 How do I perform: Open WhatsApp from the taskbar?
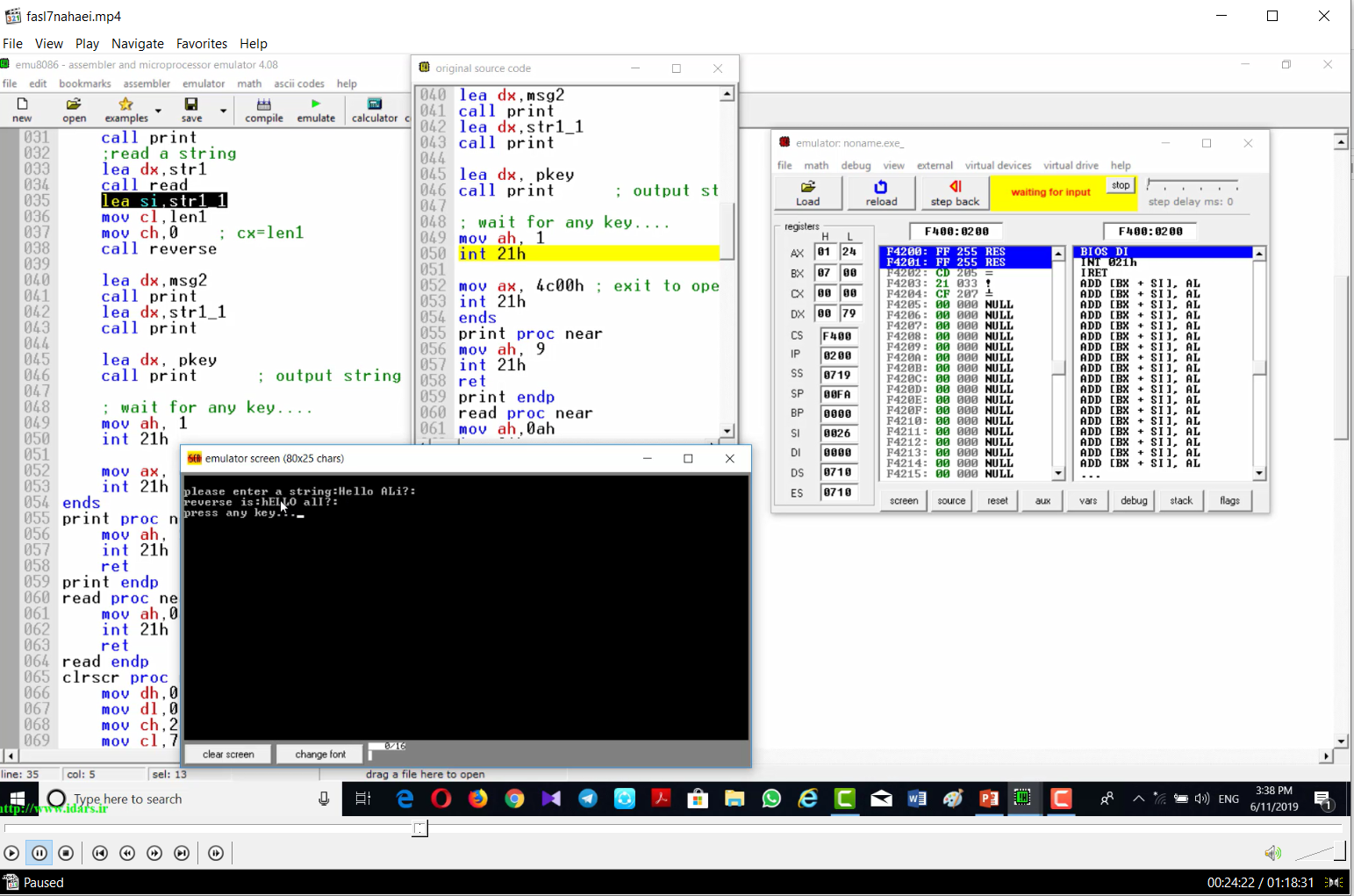(x=771, y=799)
